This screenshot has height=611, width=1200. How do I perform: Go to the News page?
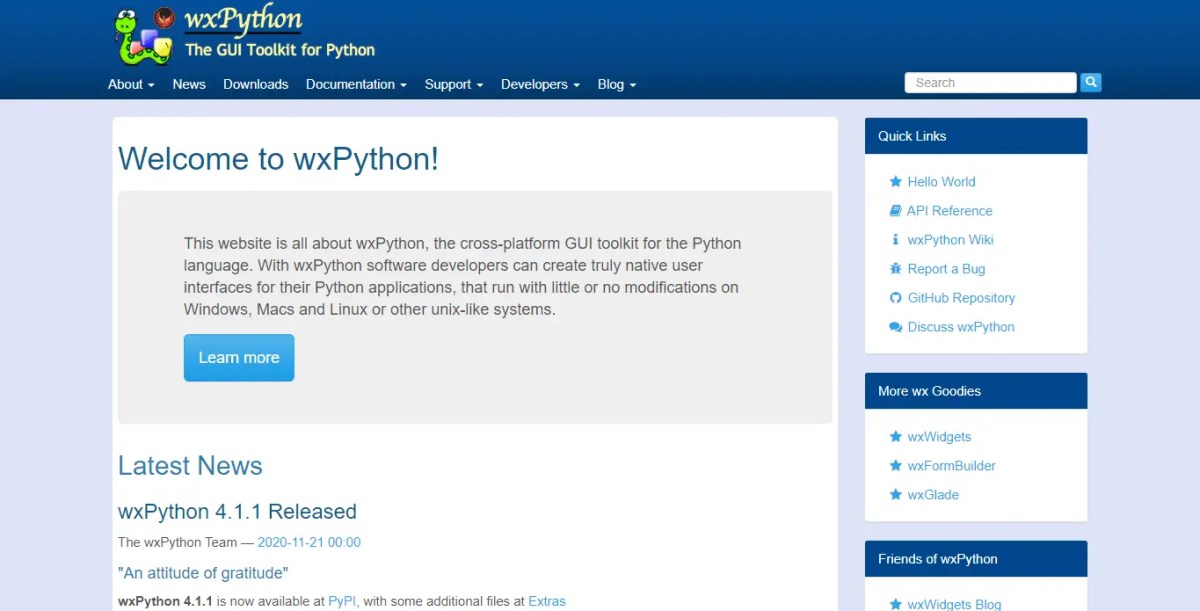point(189,84)
